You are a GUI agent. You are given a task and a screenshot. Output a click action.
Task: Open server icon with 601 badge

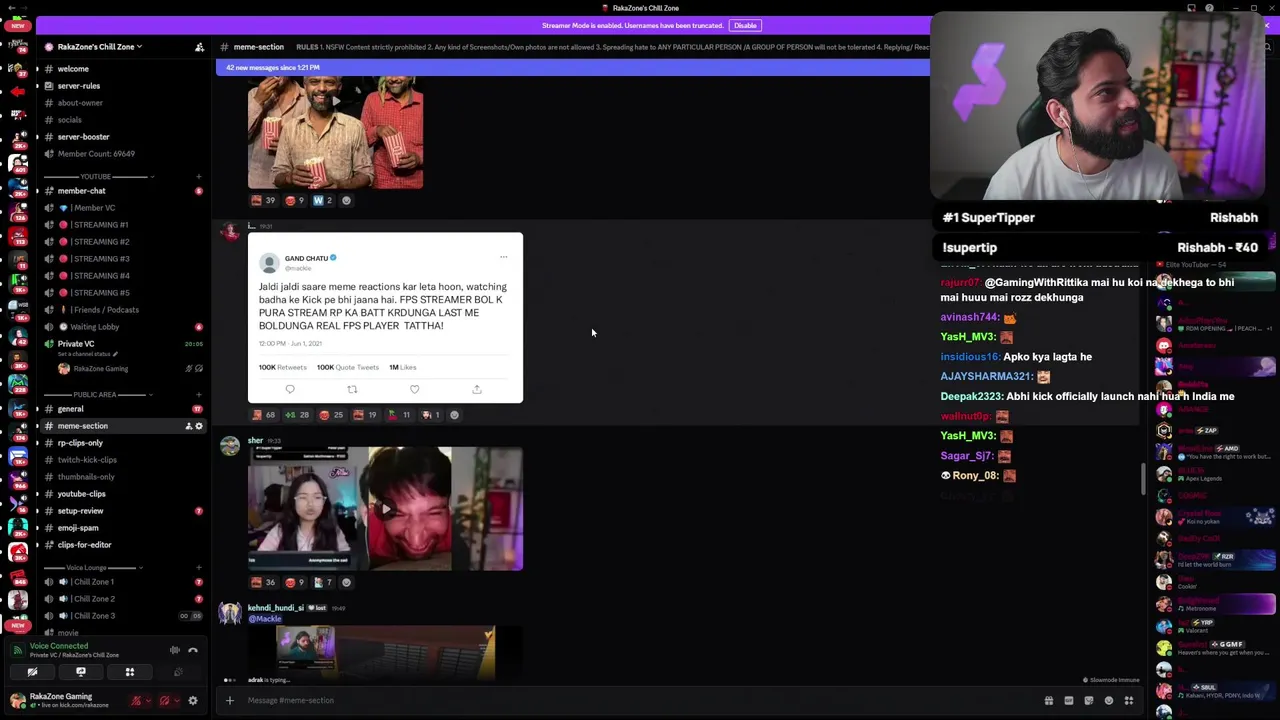click(x=18, y=163)
